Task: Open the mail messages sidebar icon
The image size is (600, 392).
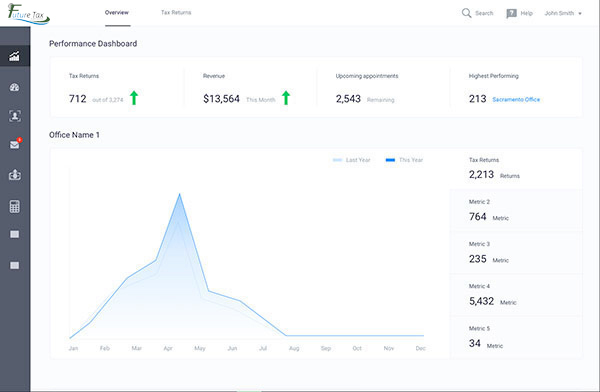Action: (x=15, y=145)
